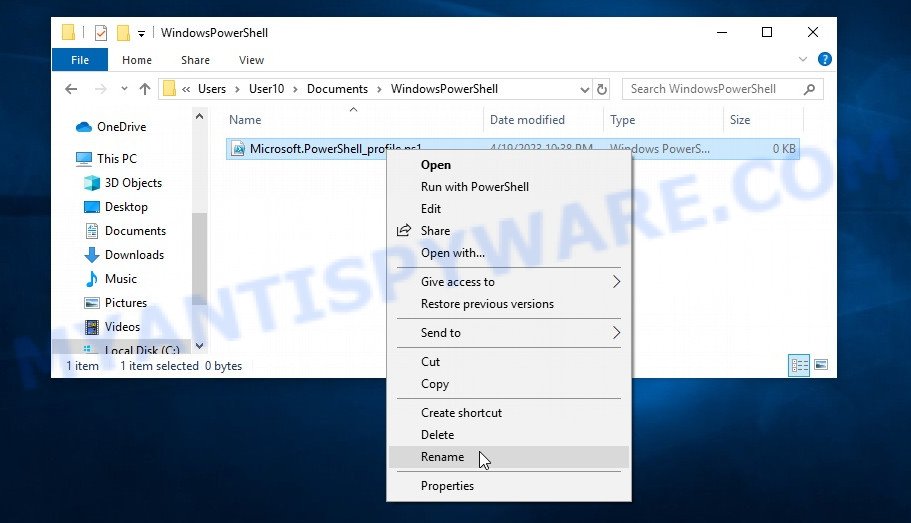
Task: Open the View ribbon tab
Action: [251, 60]
